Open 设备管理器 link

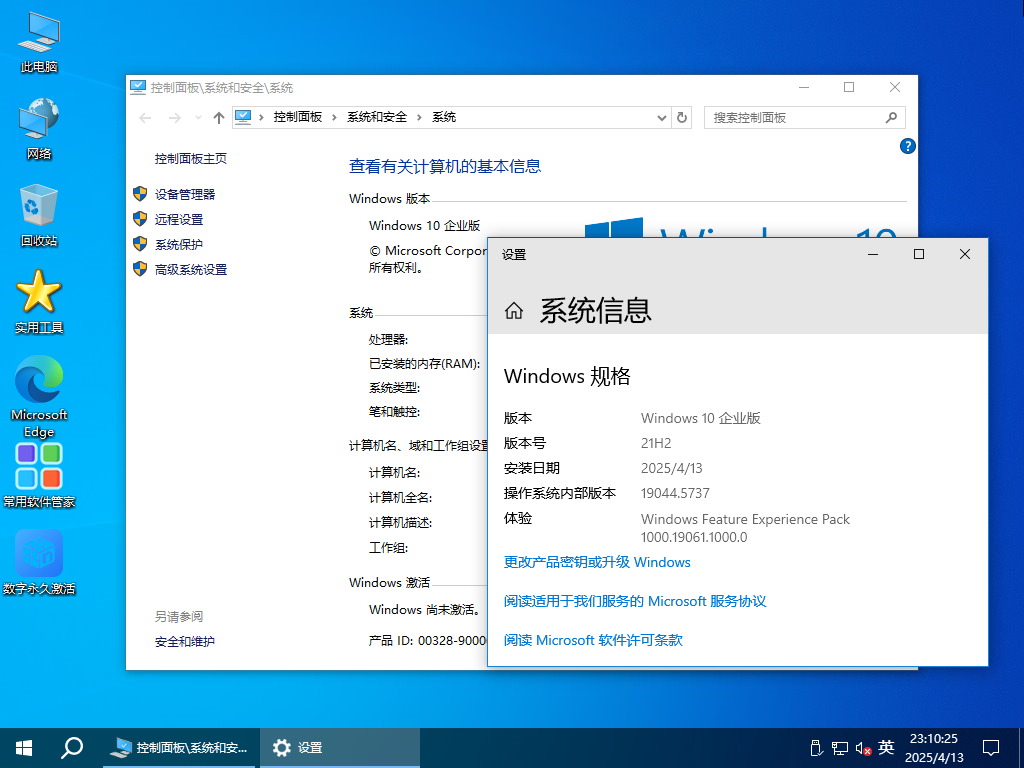click(x=185, y=195)
